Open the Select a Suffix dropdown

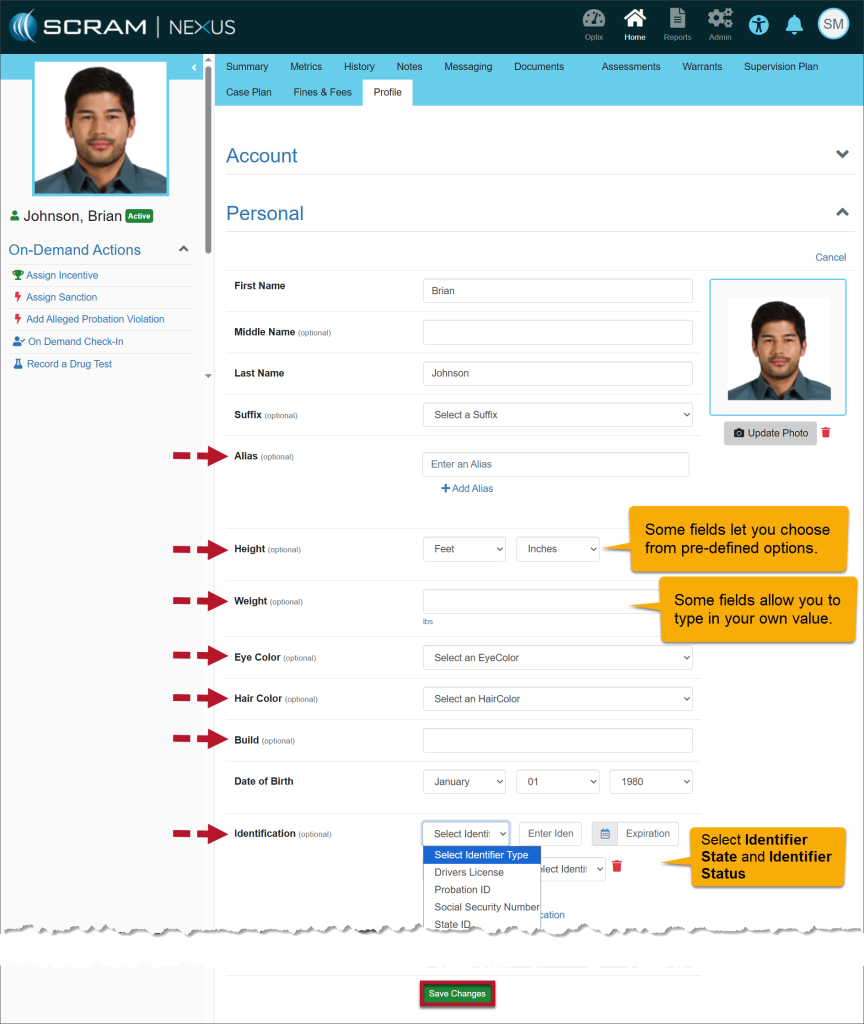tap(557, 415)
